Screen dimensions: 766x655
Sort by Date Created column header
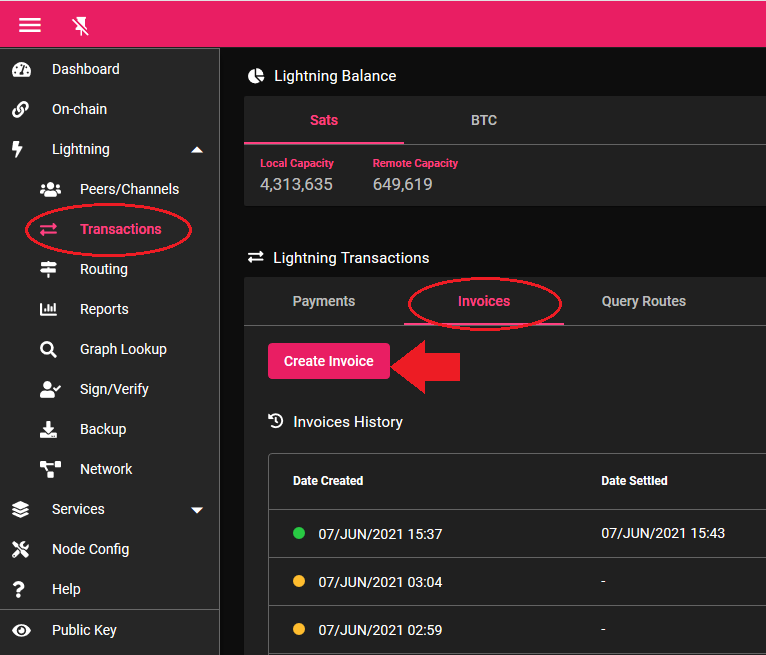tap(328, 481)
